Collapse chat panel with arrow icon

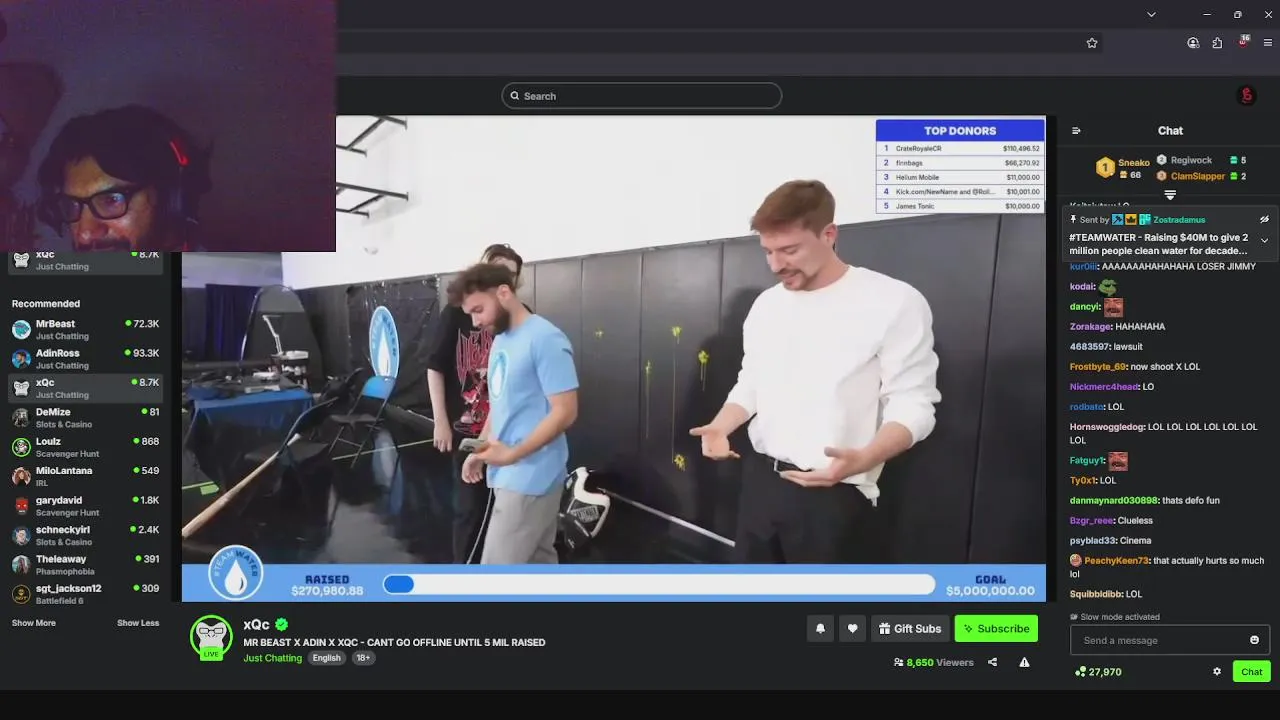(x=1076, y=130)
